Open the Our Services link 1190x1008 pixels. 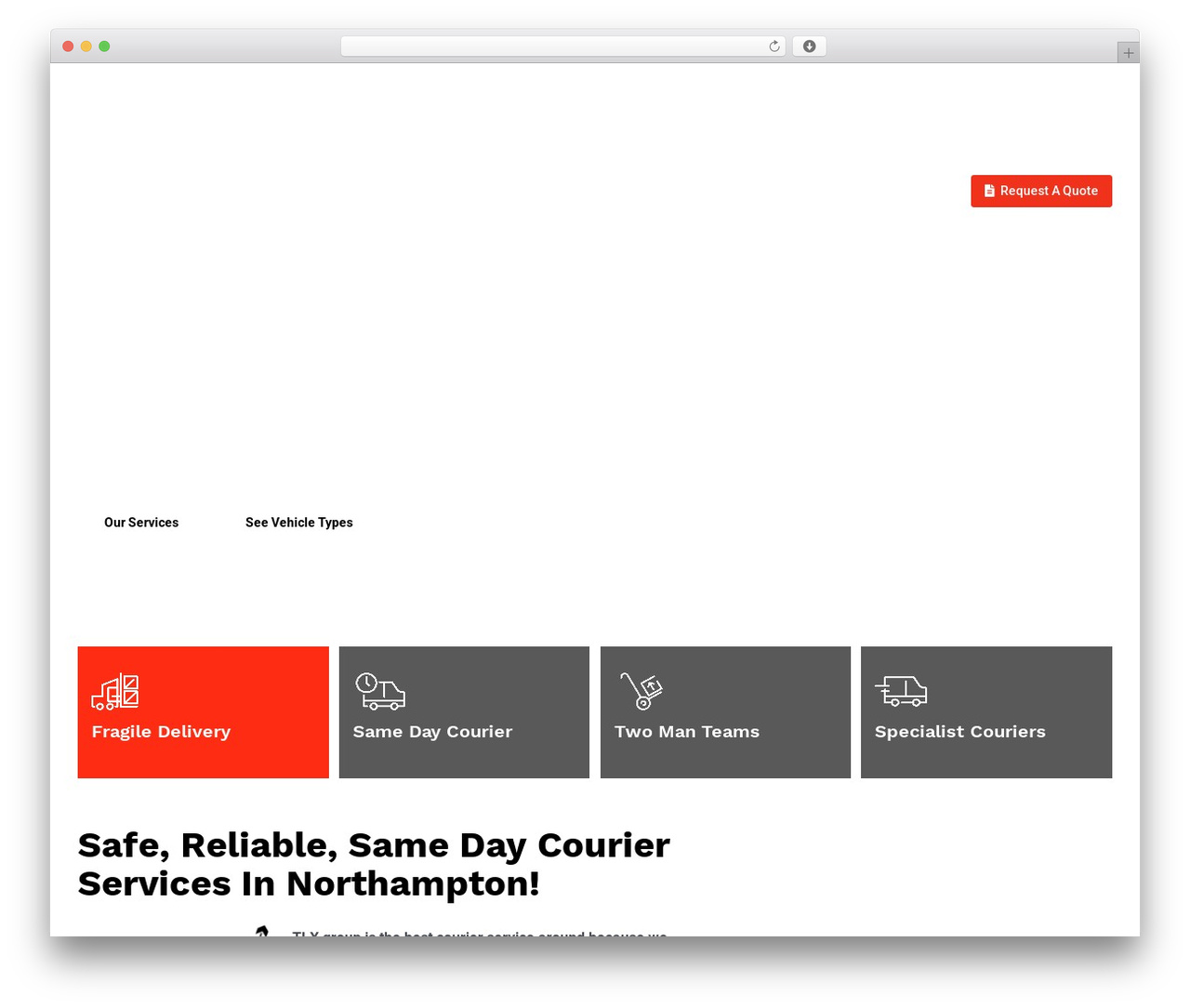tap(141, 523)
